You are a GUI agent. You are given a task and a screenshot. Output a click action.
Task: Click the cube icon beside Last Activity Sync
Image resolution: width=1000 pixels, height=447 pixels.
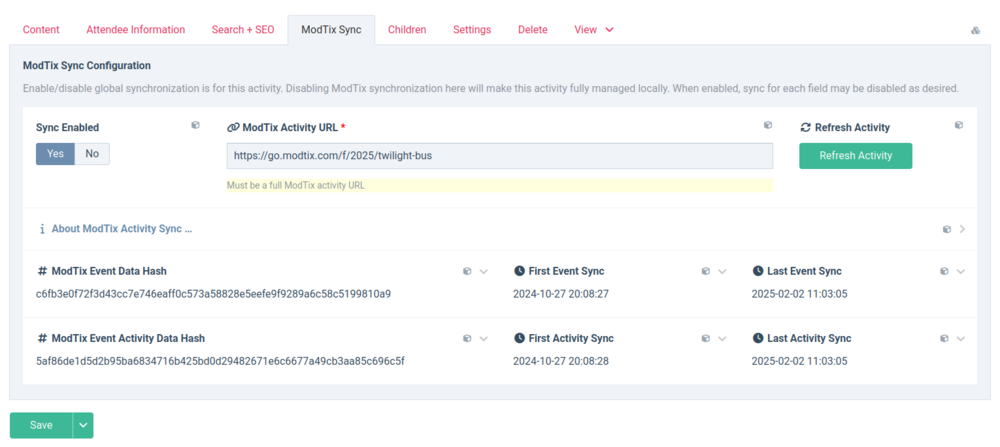pos(944,339)
